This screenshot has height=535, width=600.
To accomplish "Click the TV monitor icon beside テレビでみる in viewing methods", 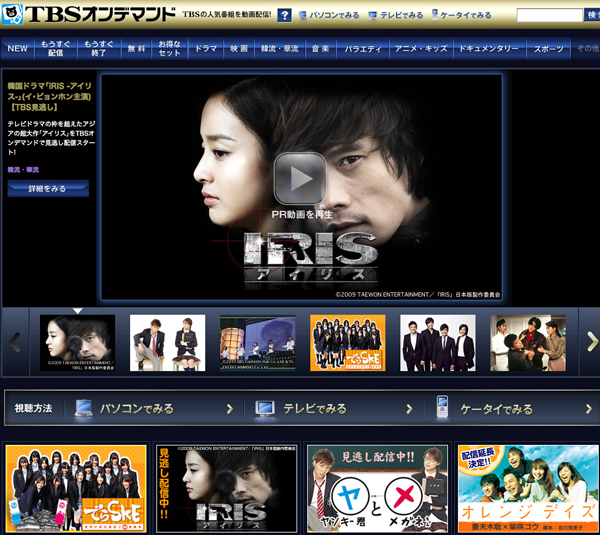I will coord(265,409).
